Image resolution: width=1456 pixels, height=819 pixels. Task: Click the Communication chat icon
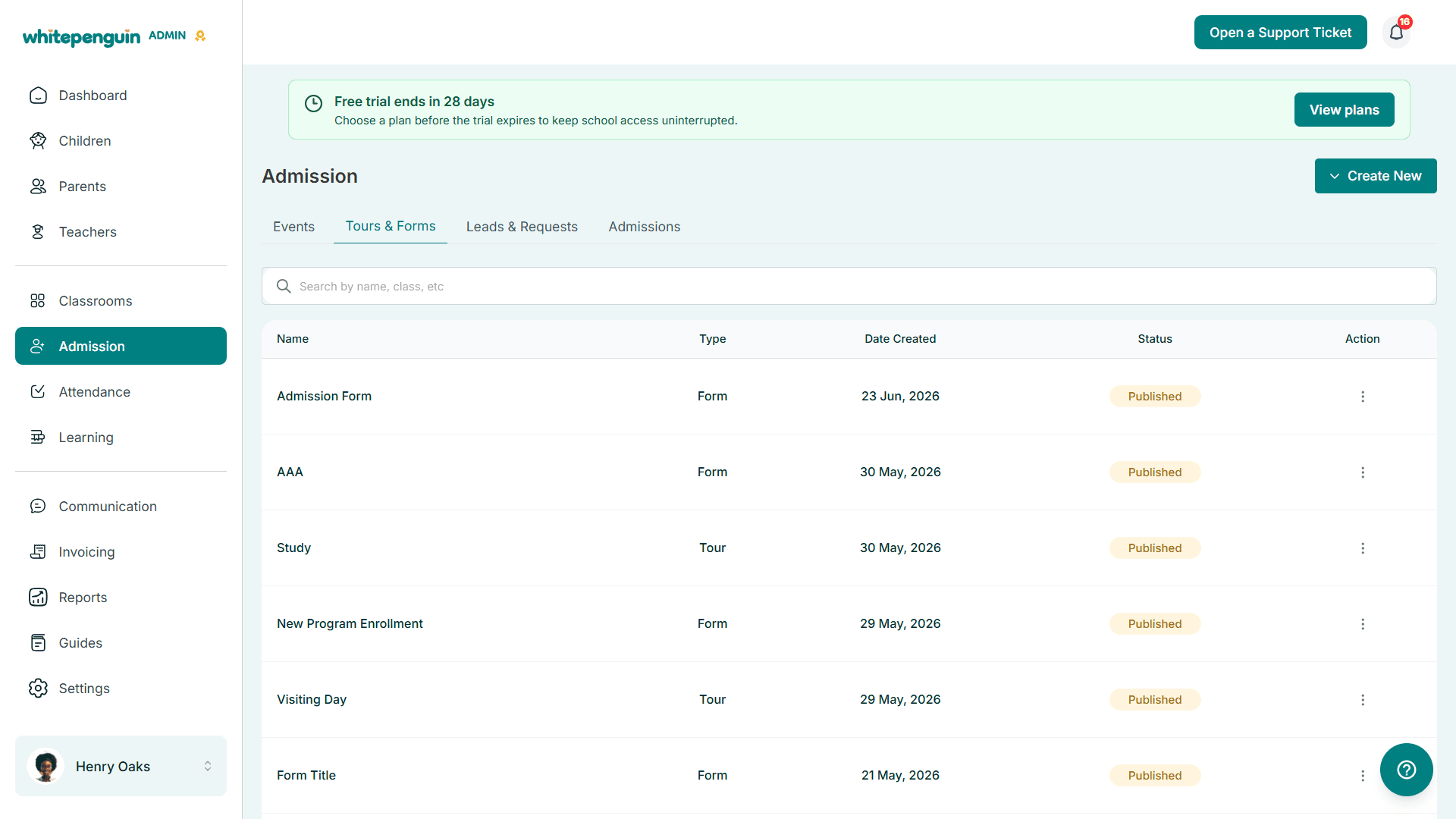pos(38,507)
